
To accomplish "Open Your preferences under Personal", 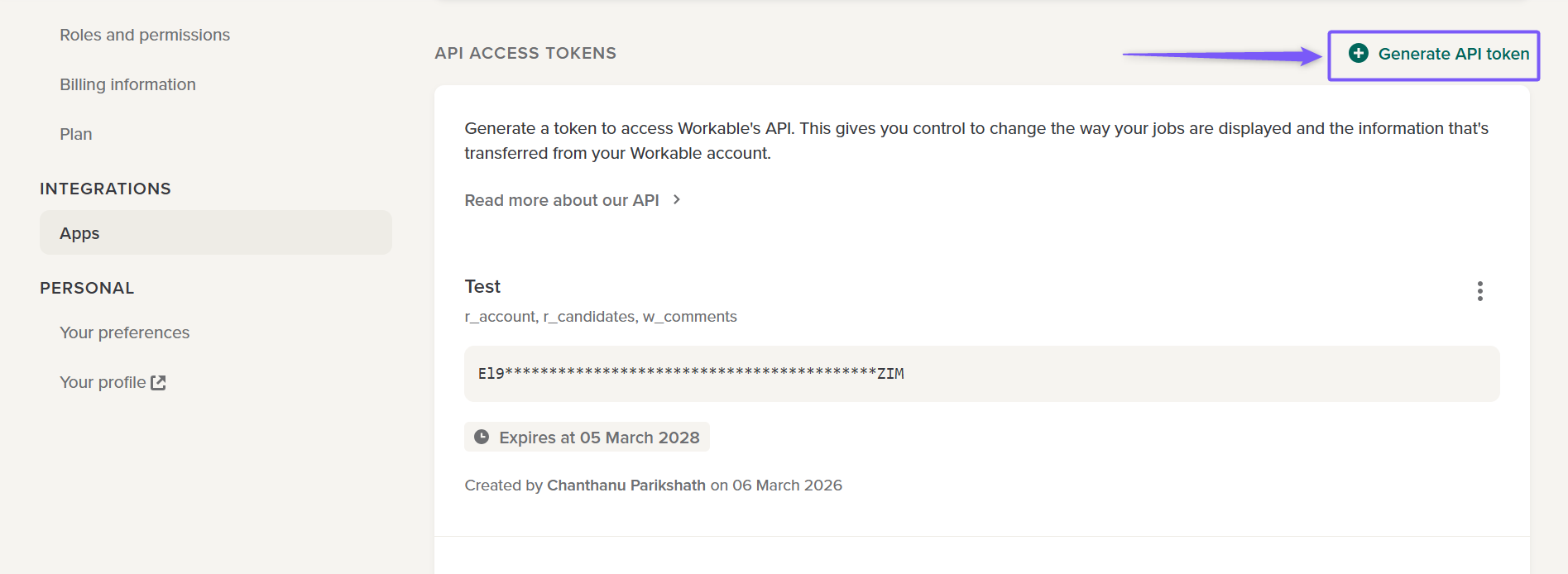I will (x=124, y=332).
